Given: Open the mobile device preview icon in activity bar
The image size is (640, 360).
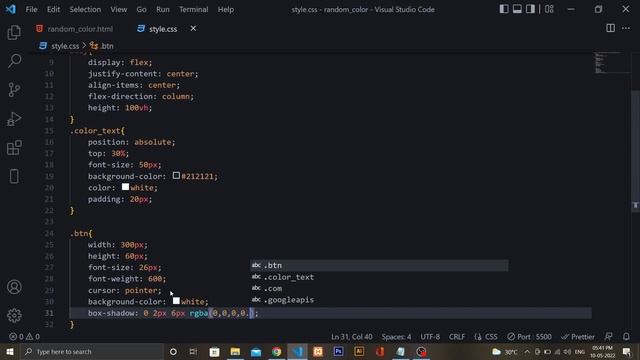Looking at the screenshot, I should coord(14,176).
